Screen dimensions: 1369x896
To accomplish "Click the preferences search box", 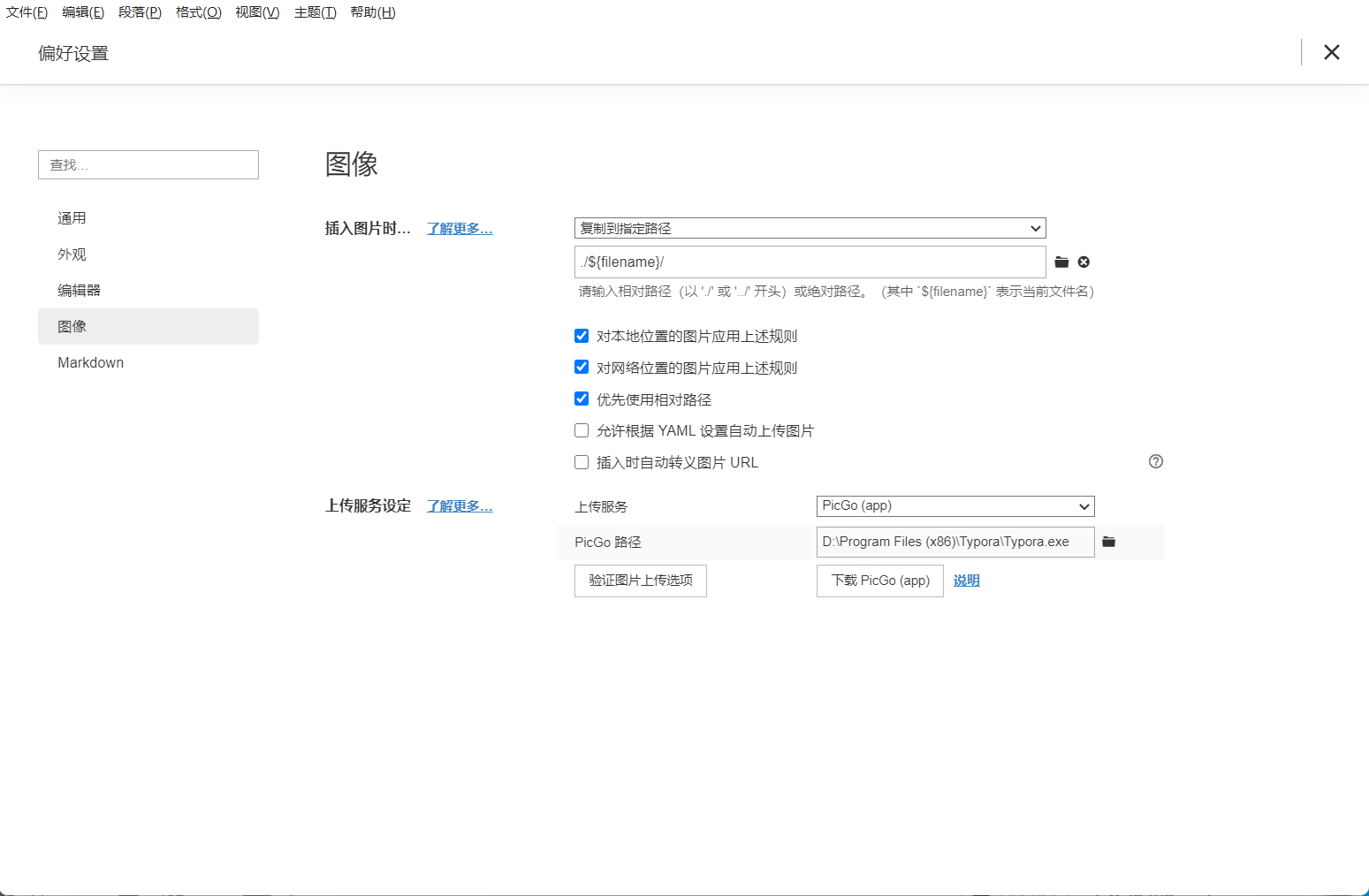I will point(148,165).
